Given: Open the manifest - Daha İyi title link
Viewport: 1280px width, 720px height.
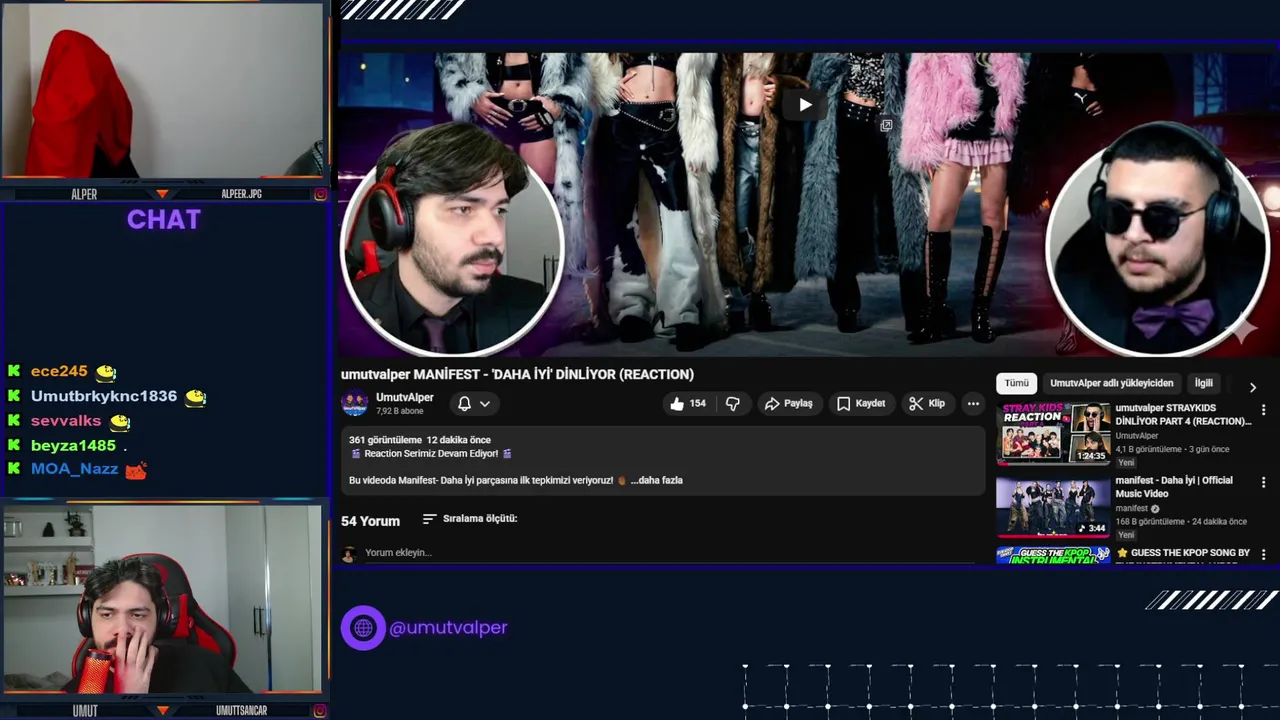Looking at the screenshot, I should [x=1174, y=487].
